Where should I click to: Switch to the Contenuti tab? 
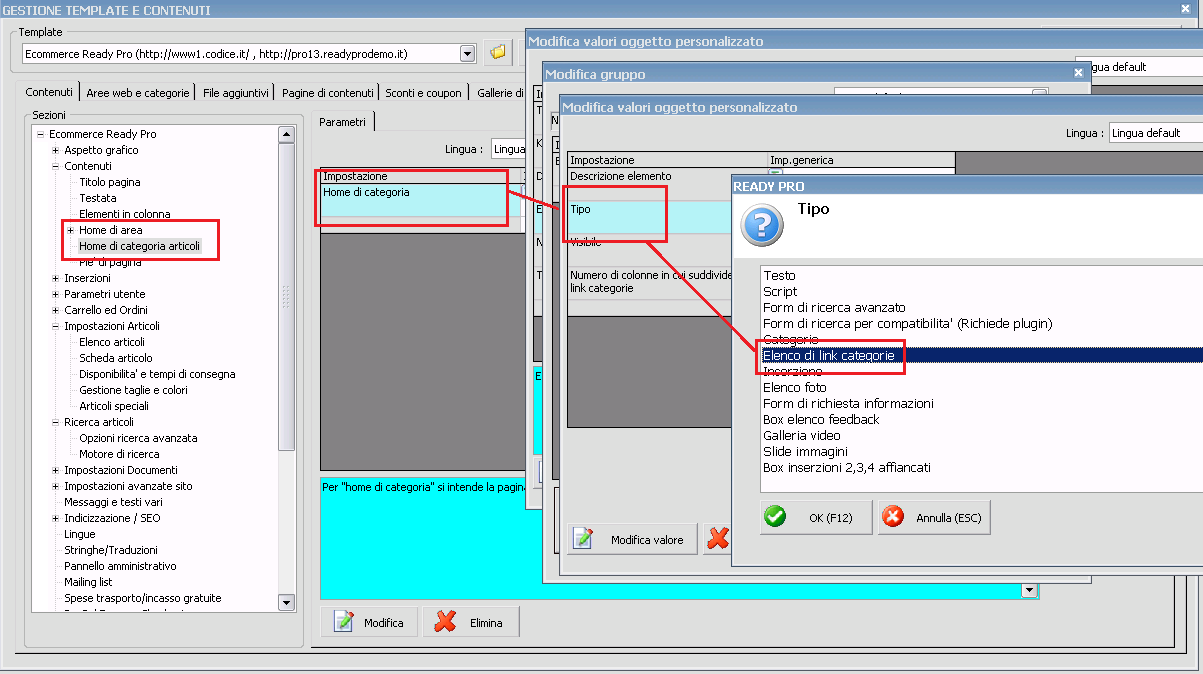pos(49,92)
